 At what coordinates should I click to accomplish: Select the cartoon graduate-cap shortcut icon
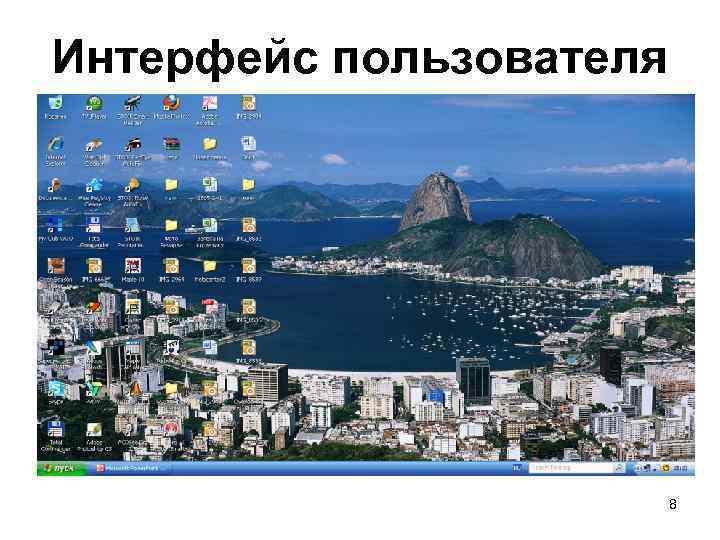[171, 347]
